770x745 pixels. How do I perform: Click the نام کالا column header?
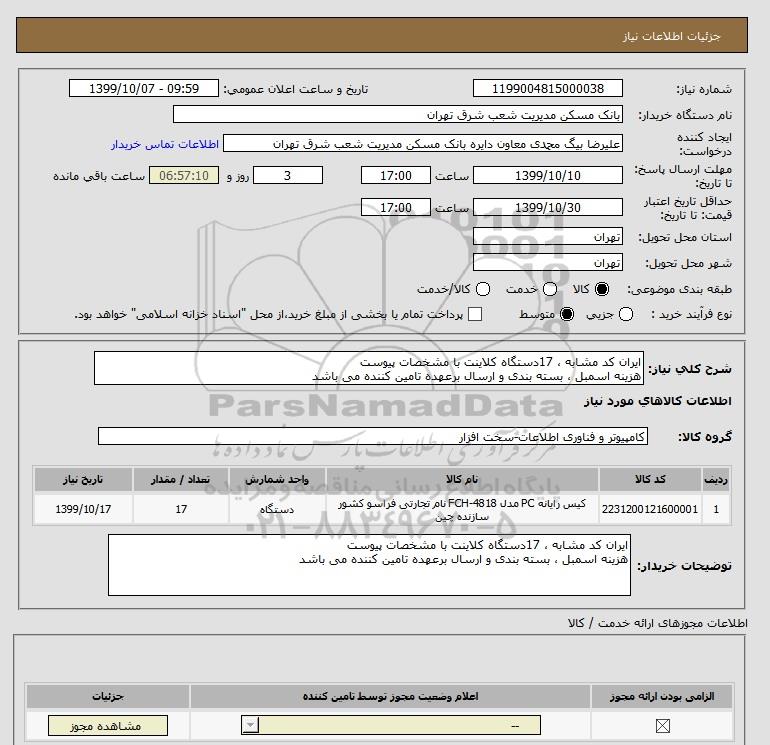[462, 479]
